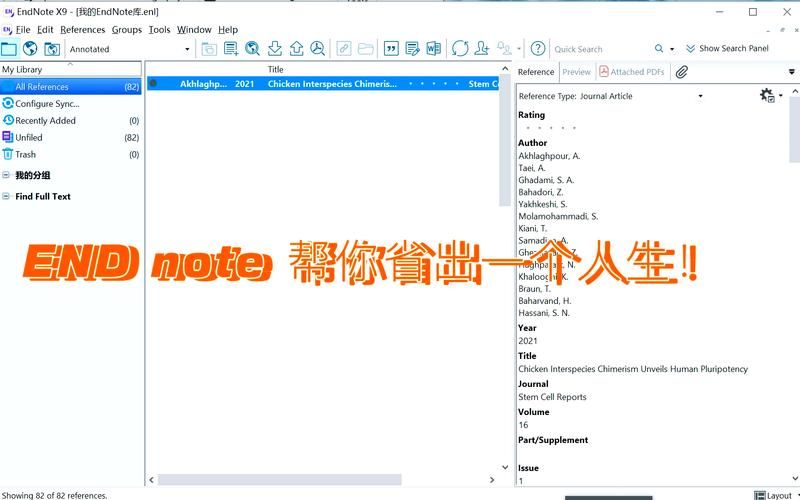Click Show Search Panel button
This screenshot has height=500, width=800.
[x=727, y=48]
